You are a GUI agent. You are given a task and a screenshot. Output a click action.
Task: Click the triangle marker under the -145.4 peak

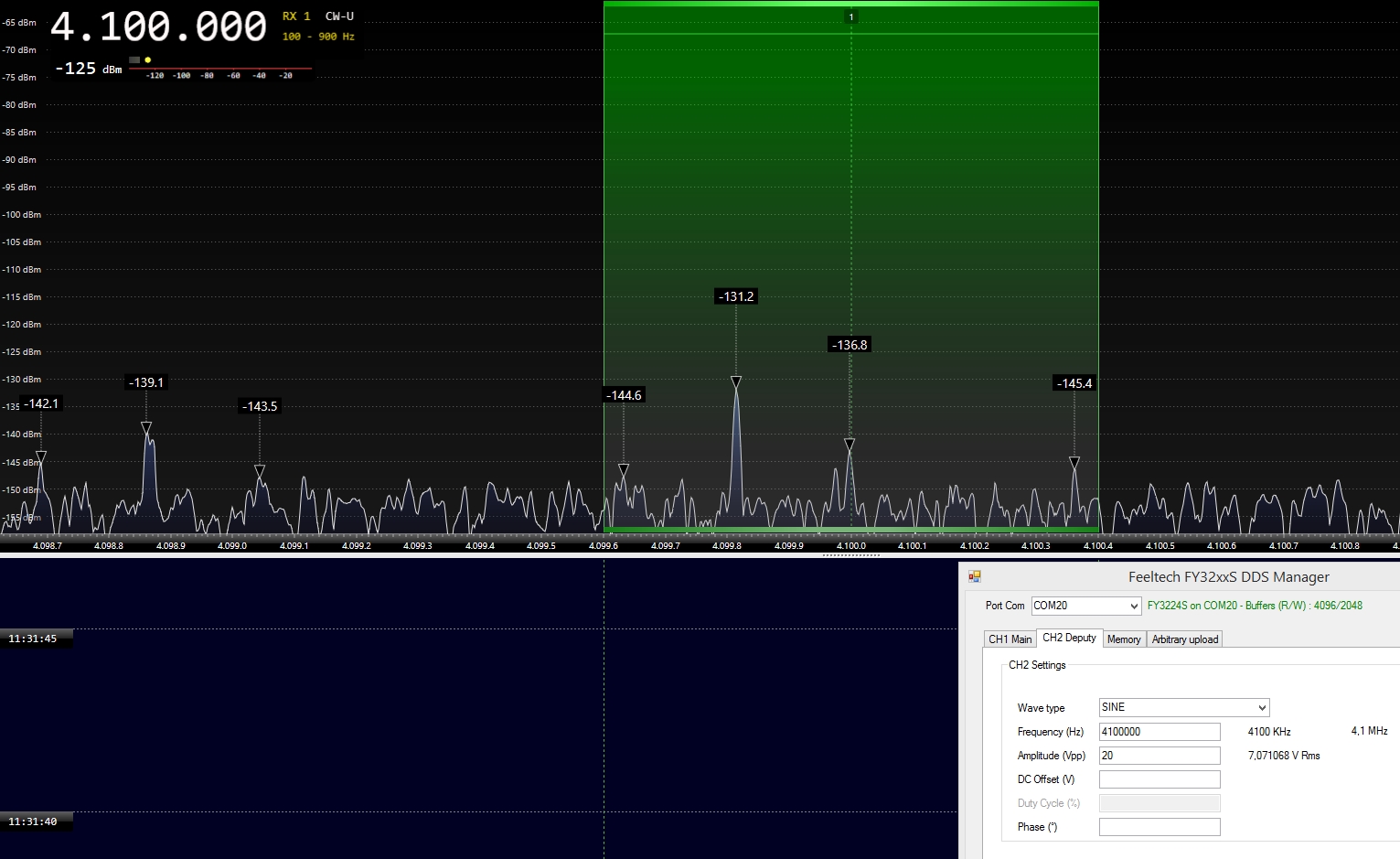click(x=1074, y=463)
